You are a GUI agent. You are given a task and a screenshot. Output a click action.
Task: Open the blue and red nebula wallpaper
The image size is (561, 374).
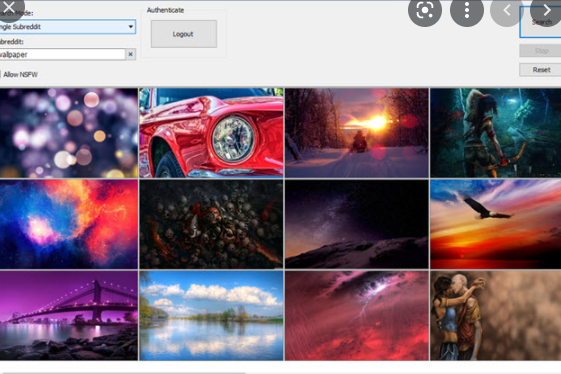(x=69, y=224)
